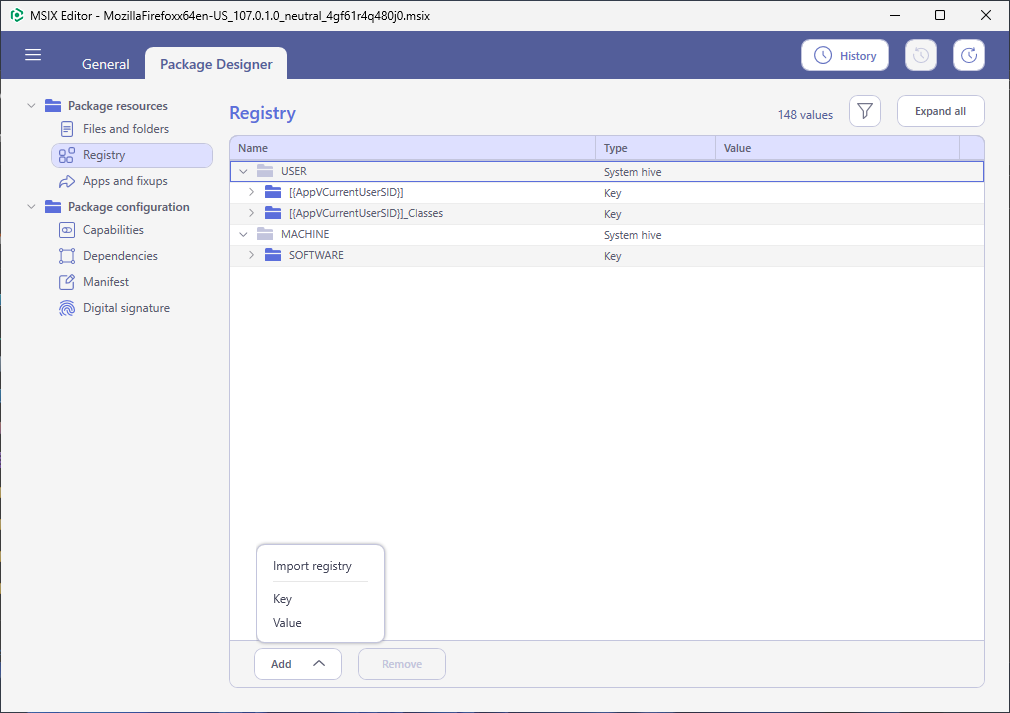Close the Add dropdown button
The width and height of the screenshot is (1010, 713).
click(x=298, y=664)
